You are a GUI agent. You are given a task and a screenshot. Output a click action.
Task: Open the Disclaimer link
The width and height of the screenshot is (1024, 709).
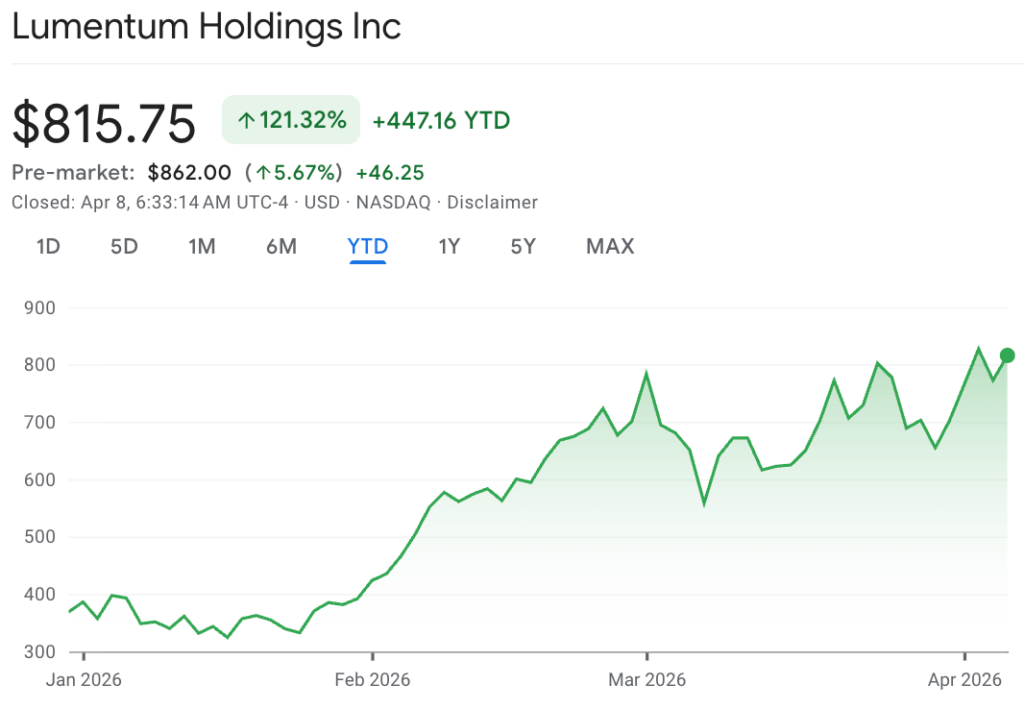click(x=492, y=202)
